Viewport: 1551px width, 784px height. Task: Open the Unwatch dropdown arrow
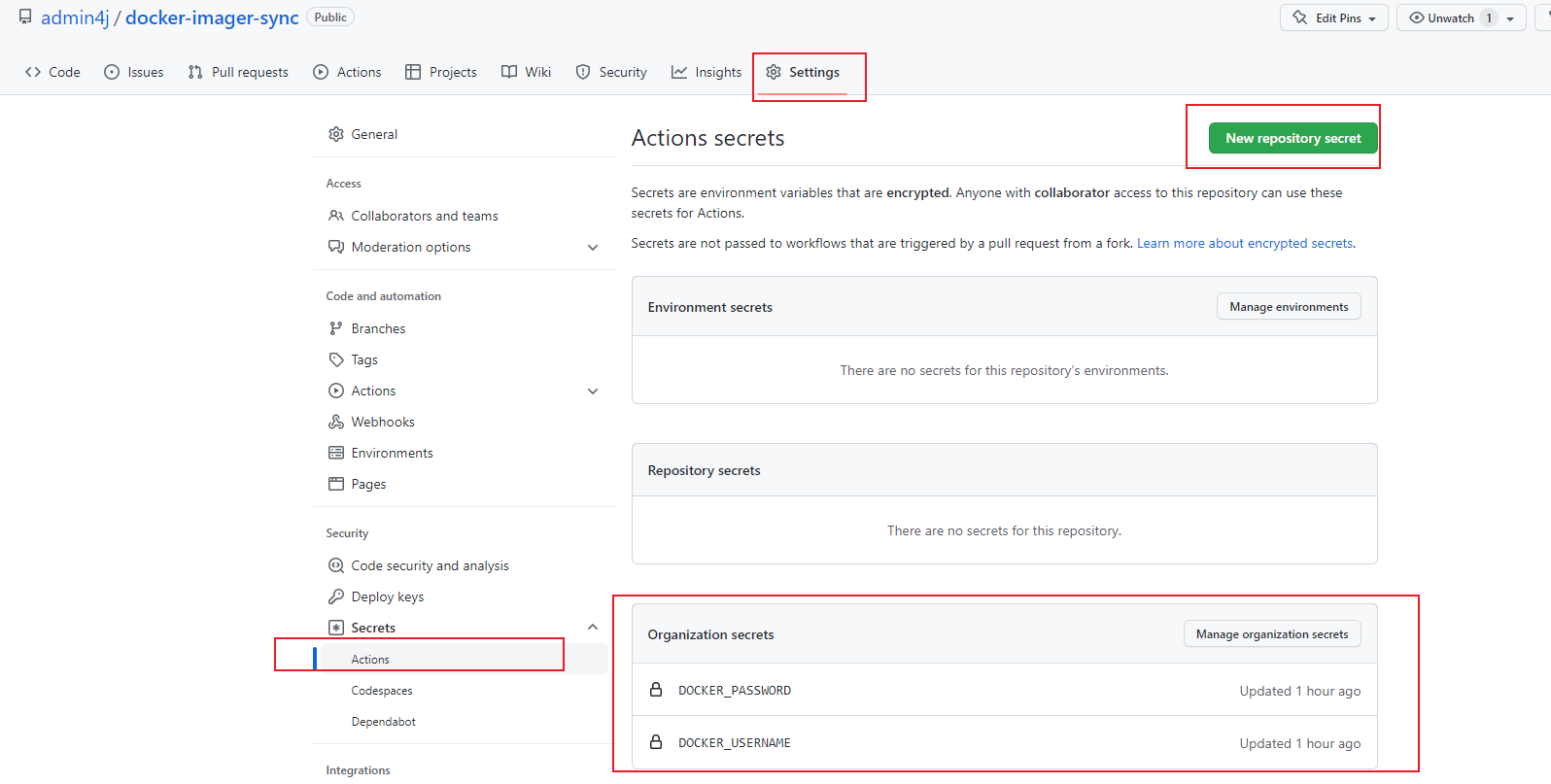point(1510,18)
